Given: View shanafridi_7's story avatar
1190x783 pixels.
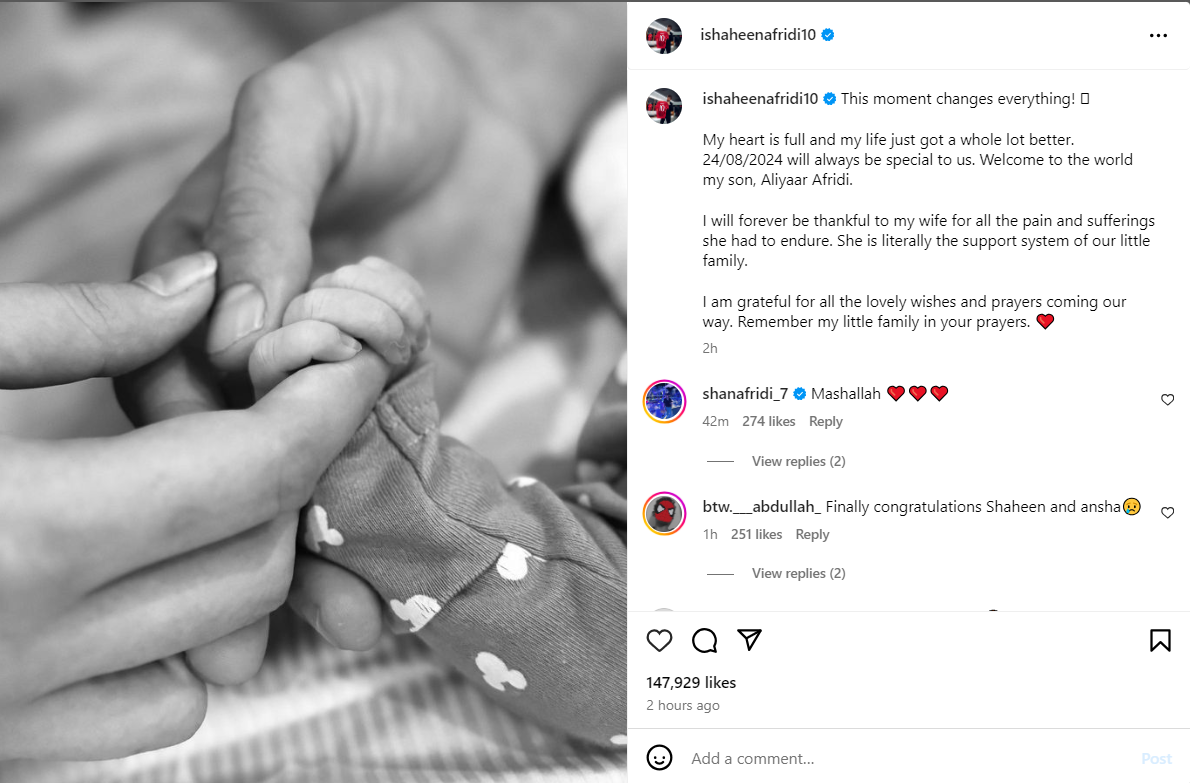Looking at the screenshot, I should [665, 401].
